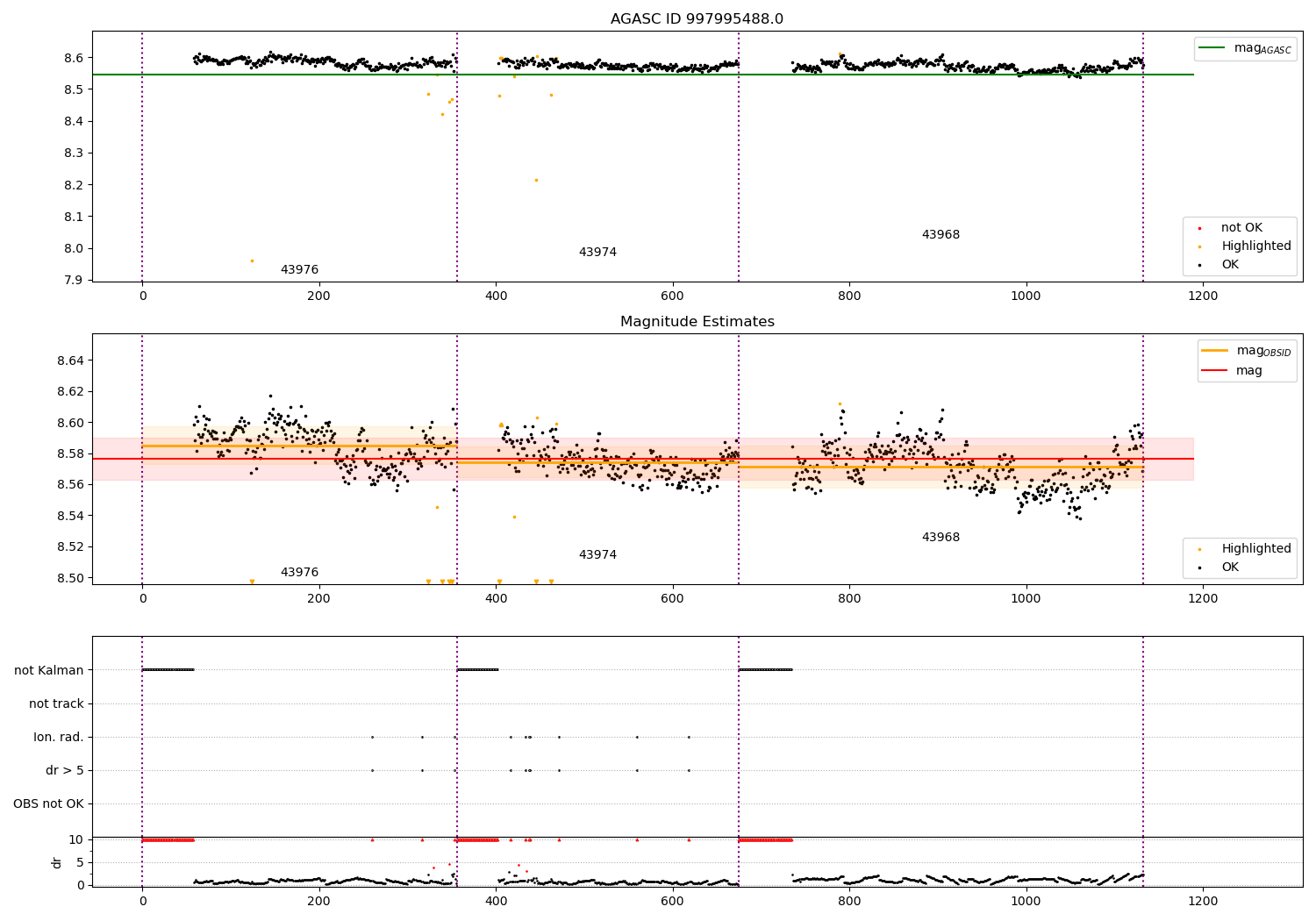Click the "not Kalman" row label
This screenshot has height=921, width=1316.
click(49, 670)
